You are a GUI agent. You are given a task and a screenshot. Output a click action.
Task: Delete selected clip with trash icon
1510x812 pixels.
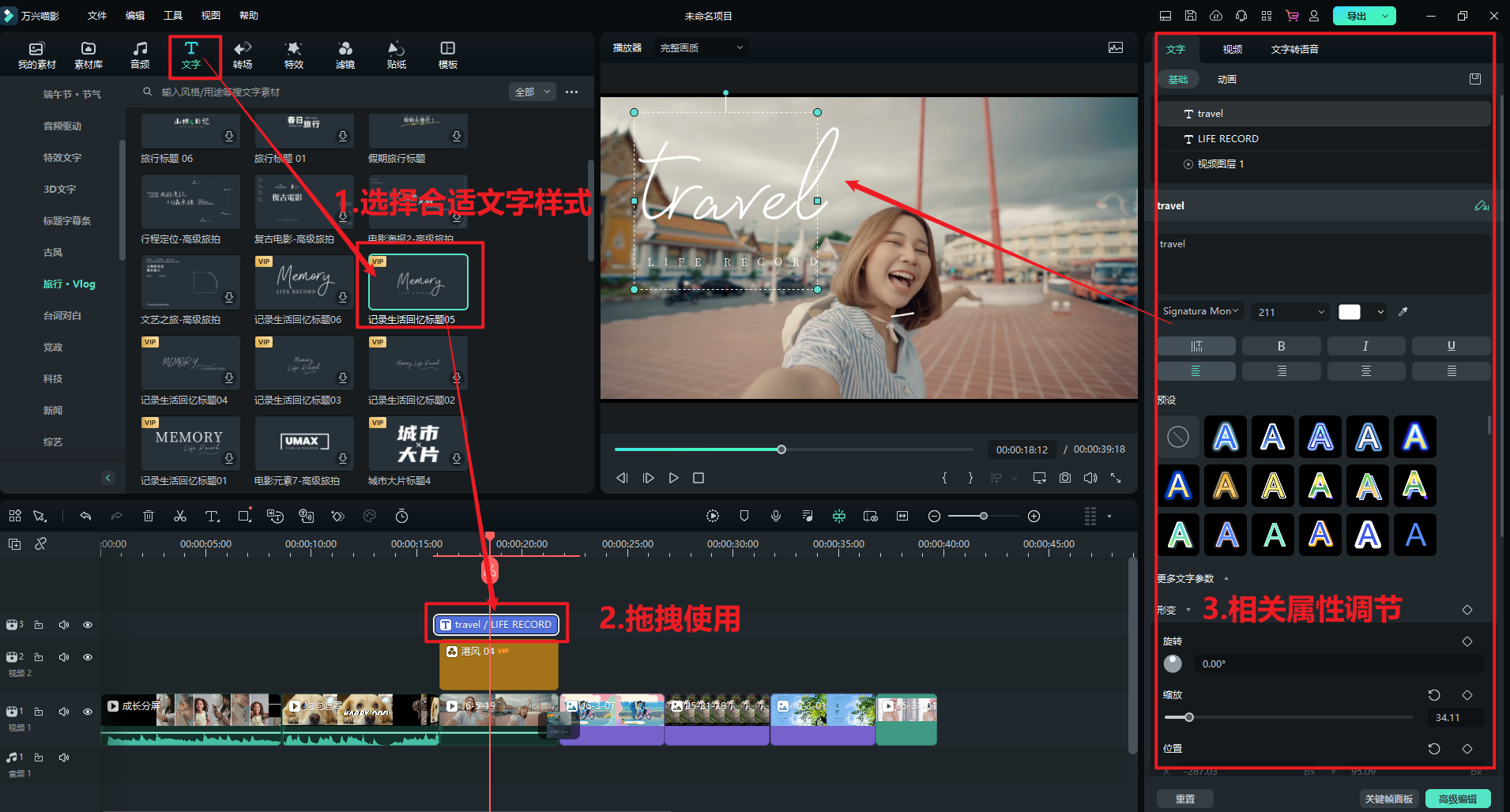click(x=149, y=516)
